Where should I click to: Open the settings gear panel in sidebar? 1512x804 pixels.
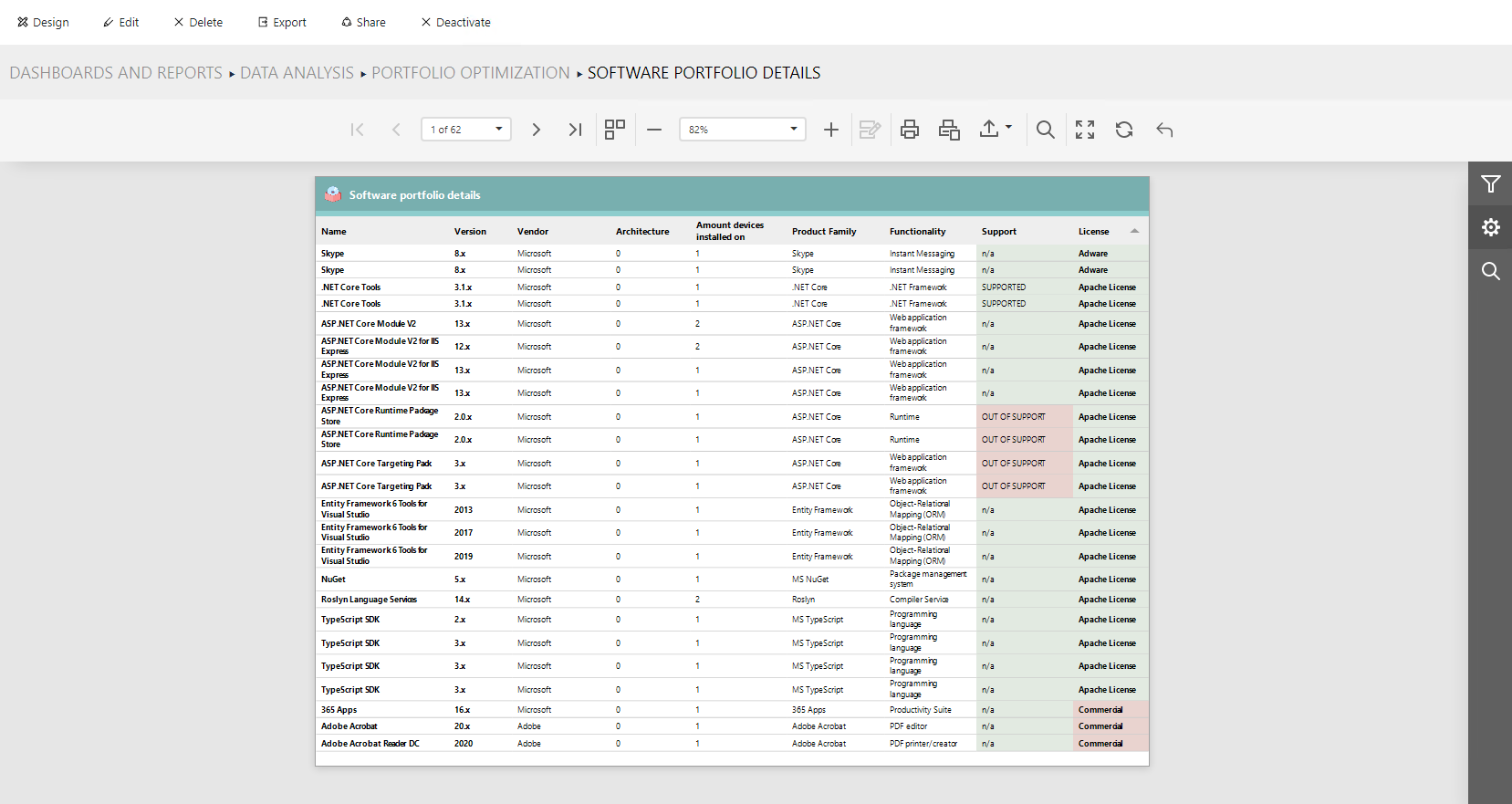[1490, 227]
